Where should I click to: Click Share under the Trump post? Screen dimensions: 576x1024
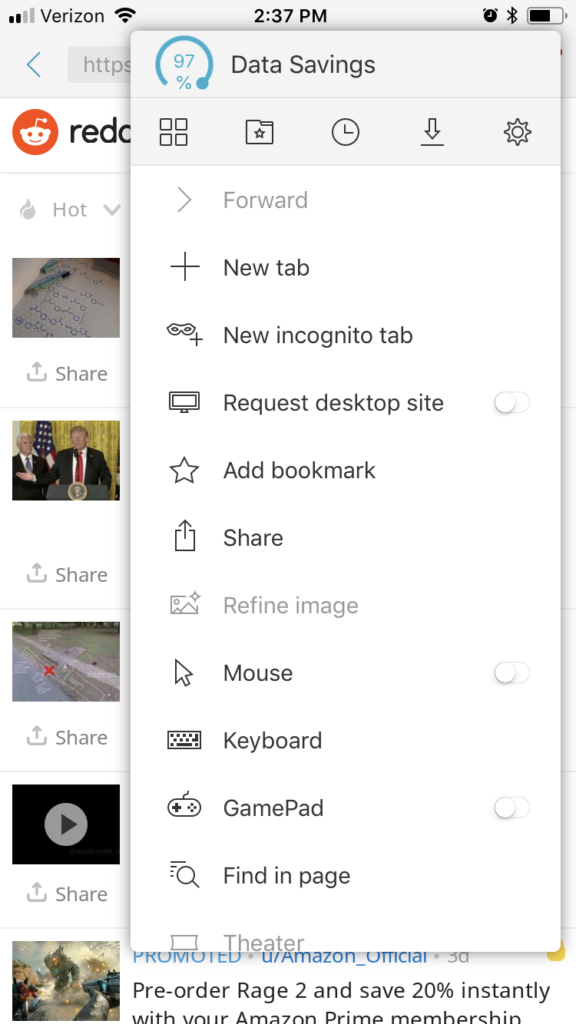click(67, 574)
